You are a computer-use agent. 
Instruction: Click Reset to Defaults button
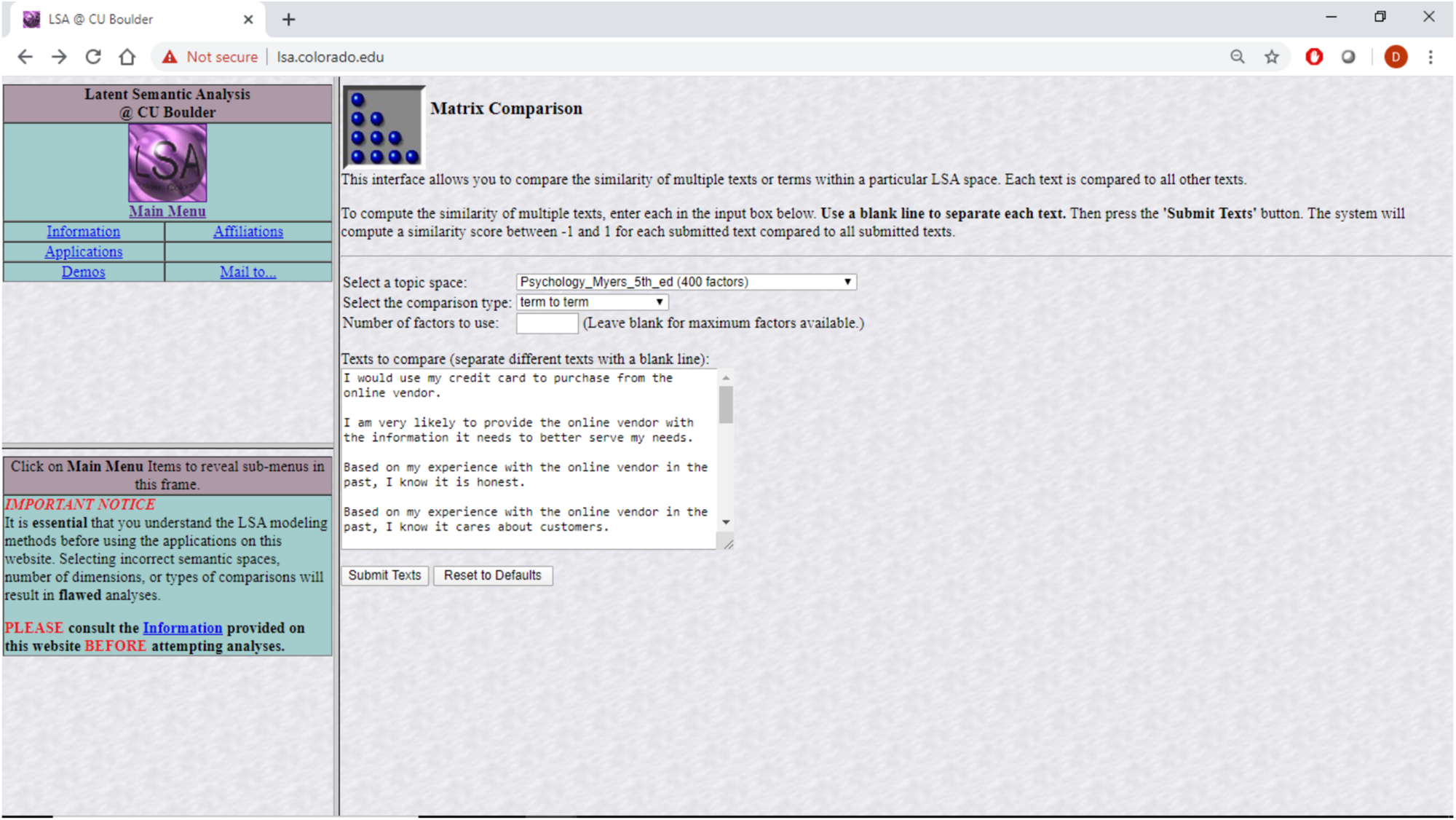[492, 575]
